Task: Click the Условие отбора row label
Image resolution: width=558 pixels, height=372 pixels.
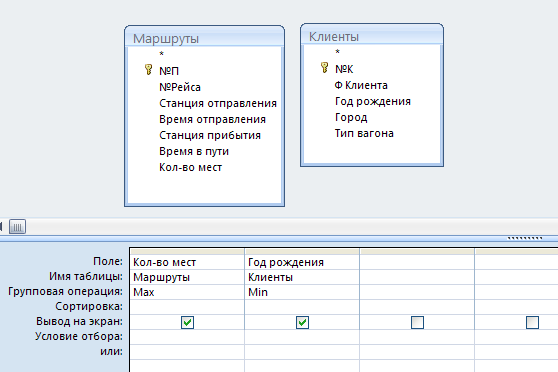Action: click(79, 336)
